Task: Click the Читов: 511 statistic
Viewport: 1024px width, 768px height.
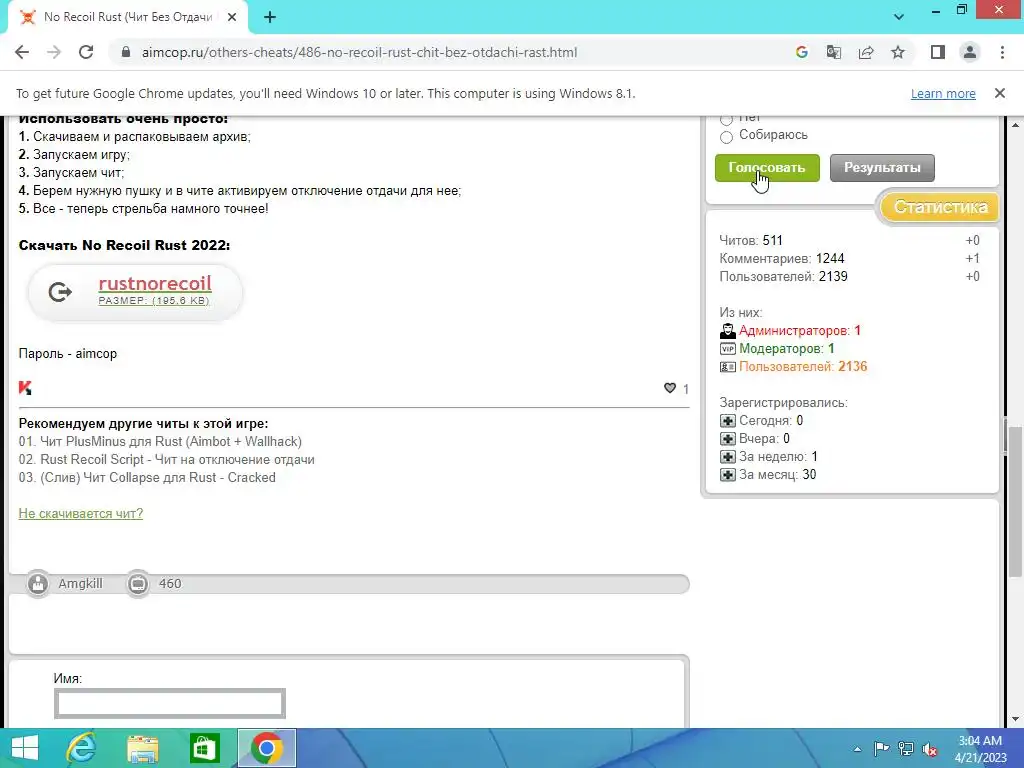Action: pyautogui.click(x=751, y=240)
